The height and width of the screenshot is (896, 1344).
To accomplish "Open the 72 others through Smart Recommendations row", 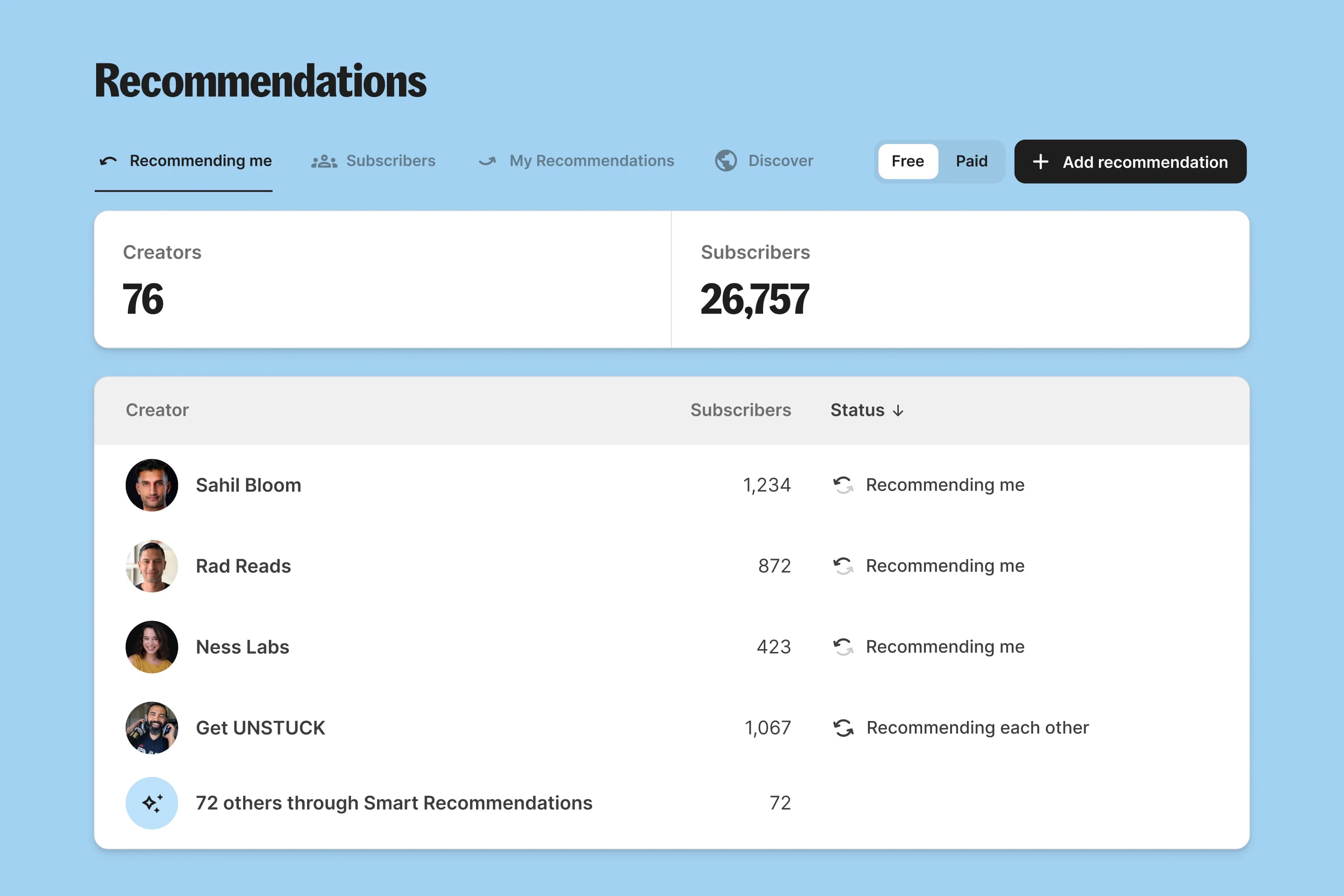I will [x=394, y=803].
